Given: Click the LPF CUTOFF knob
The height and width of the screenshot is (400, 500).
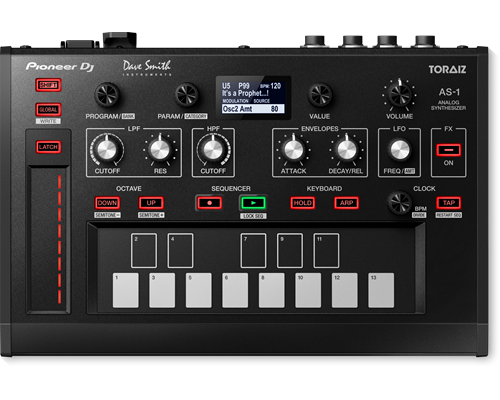Looking at the screenshot, I should click(x=107, y=149).
